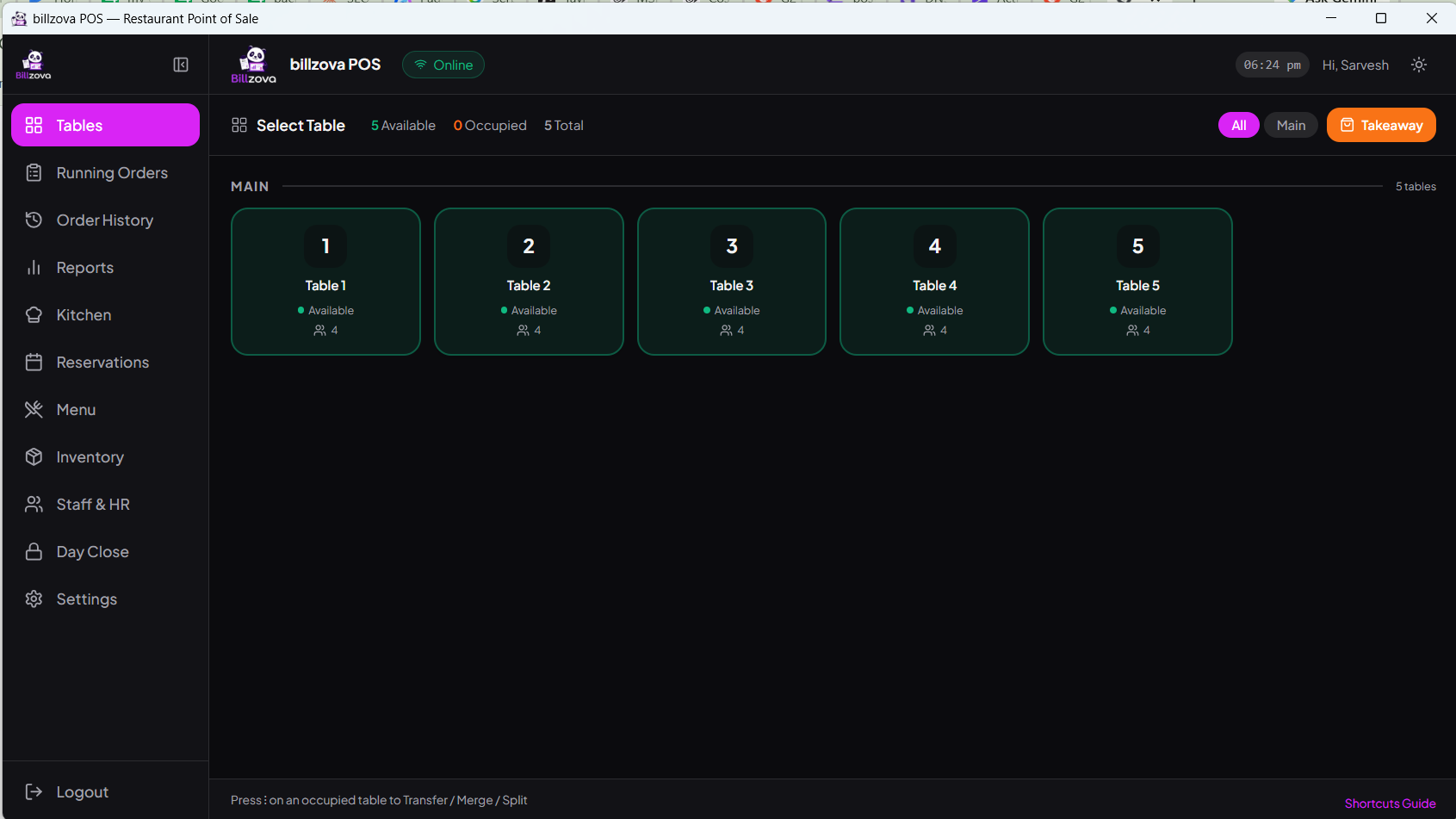The height and width of the screenshot is (819, 1456).
Task: Click the Hi, Sarvesh greeting
Action: point(1355,65)
